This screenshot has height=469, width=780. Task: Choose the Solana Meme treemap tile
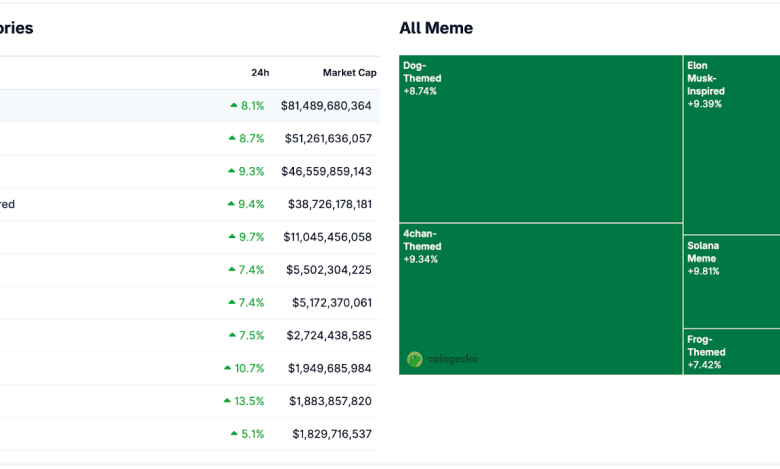click(730, 282)
